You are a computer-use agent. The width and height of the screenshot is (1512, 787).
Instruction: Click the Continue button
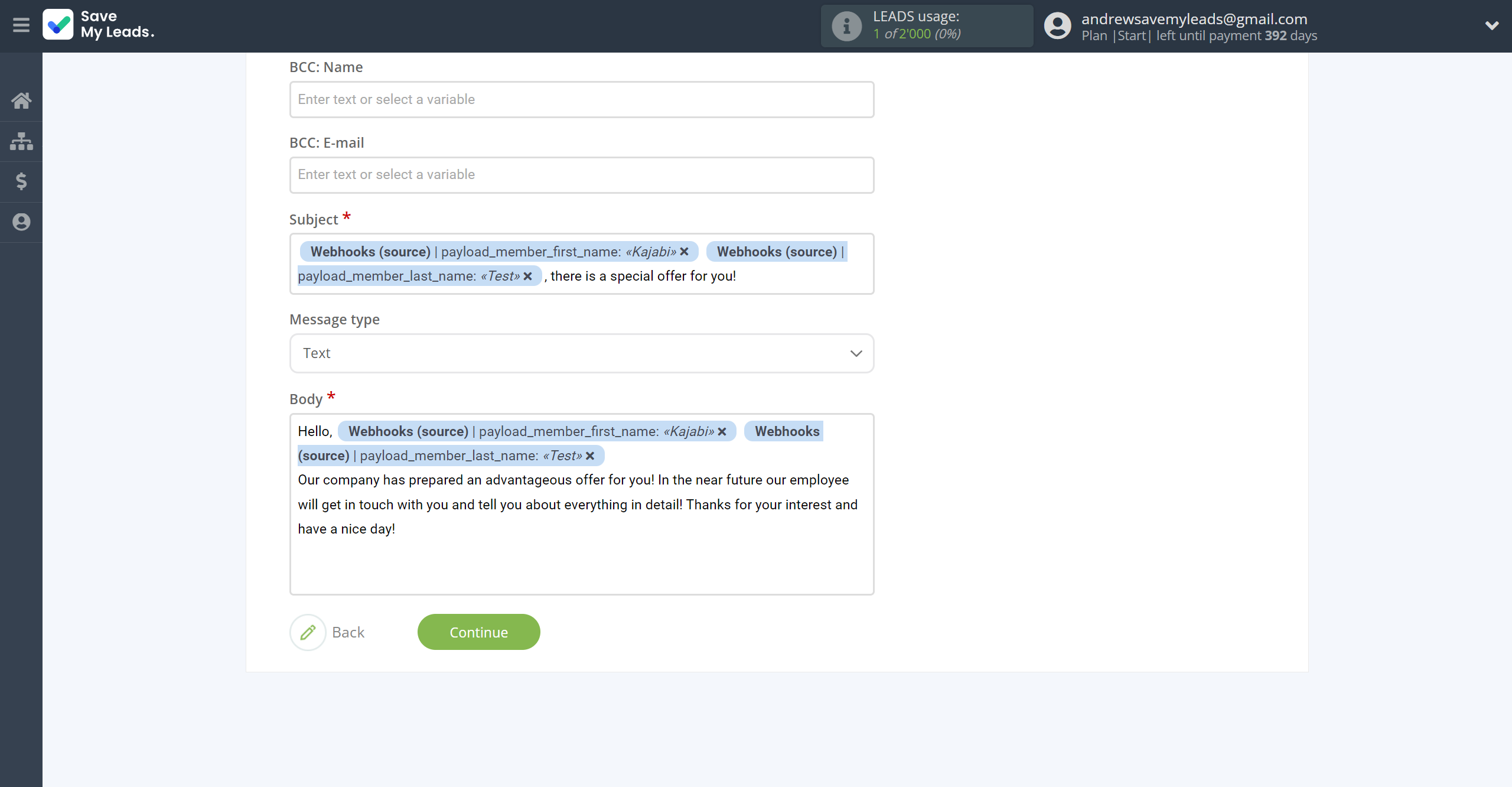[478, 632]
